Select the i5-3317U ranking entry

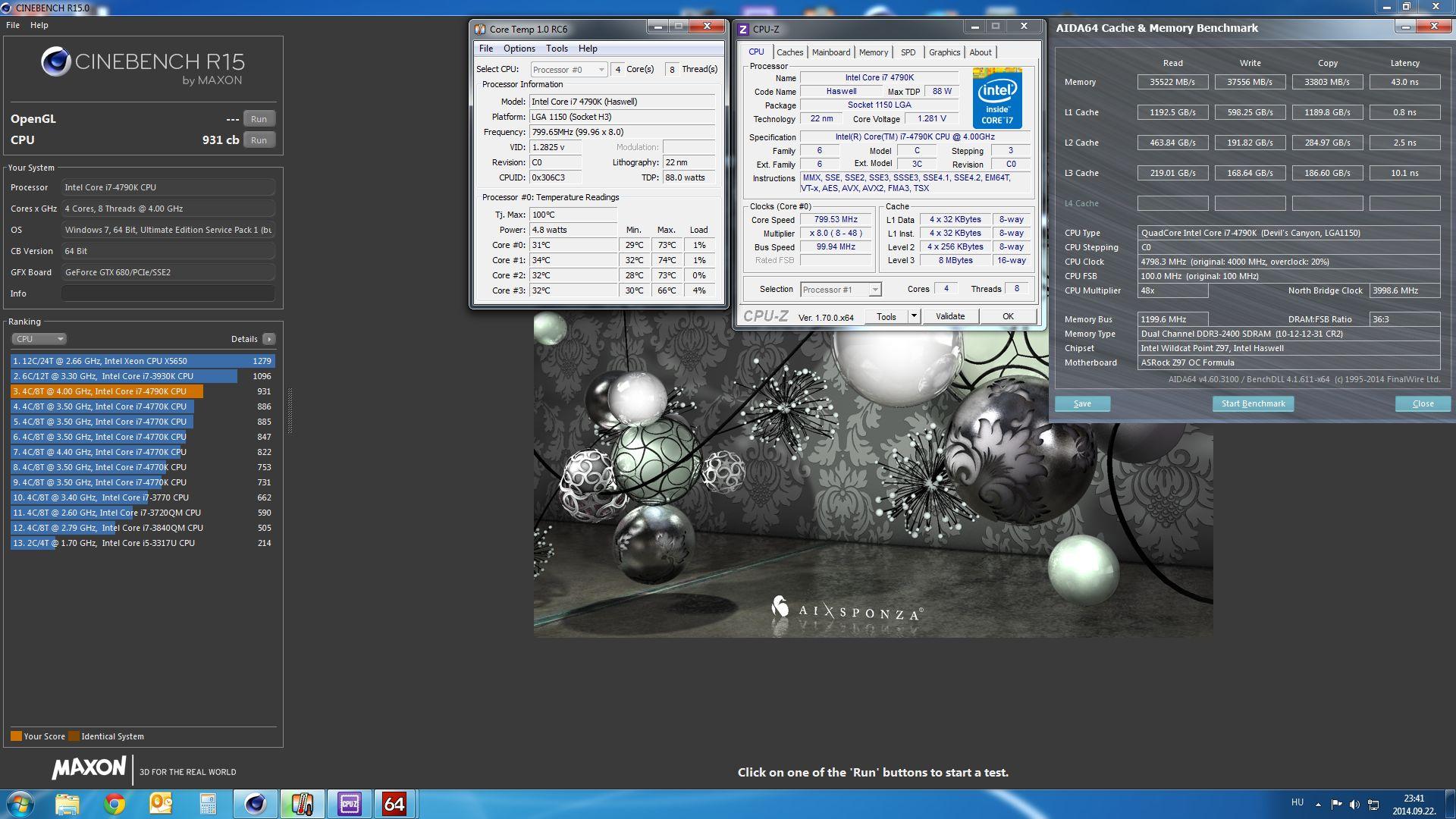[143, 543]
